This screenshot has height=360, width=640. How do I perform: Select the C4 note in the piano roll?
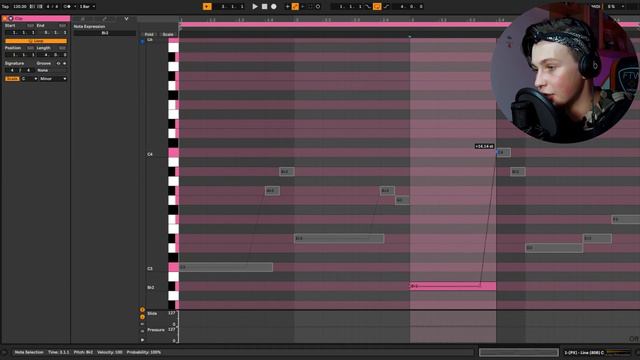pyautogui.click(x=503, y=152)
